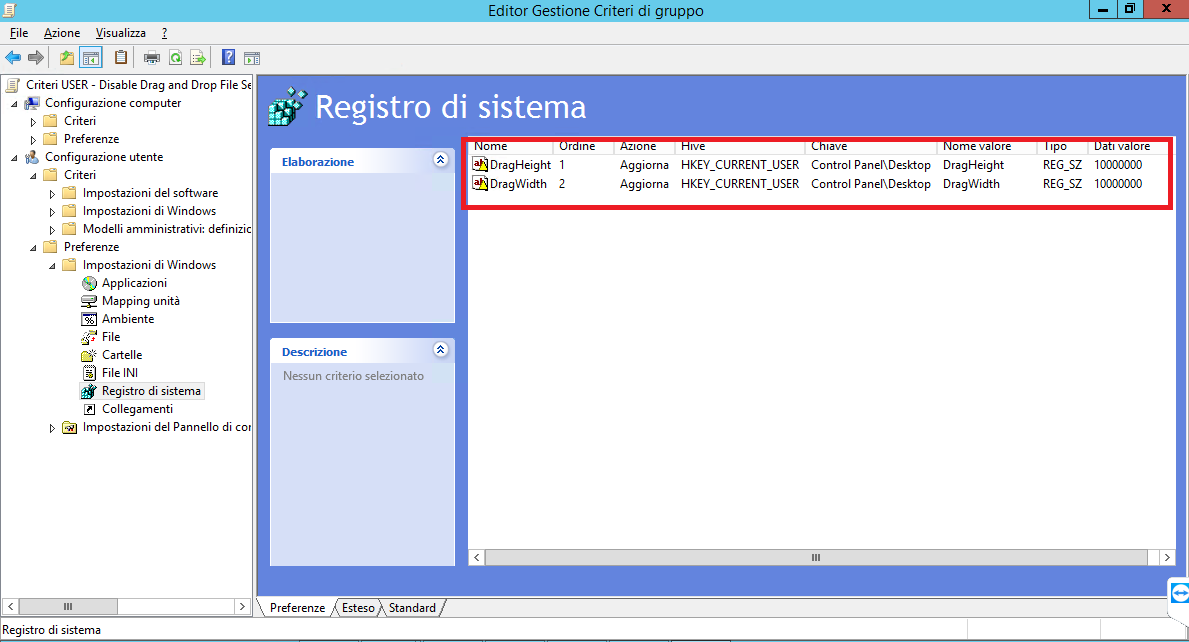Toggle the show/hide console tree icon
Image resolution: width=1189 pixels, height=642 pixels.
coord(91,58)
